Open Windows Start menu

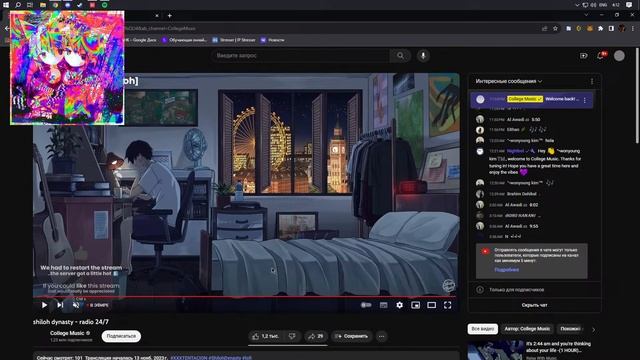coord(6,5)
